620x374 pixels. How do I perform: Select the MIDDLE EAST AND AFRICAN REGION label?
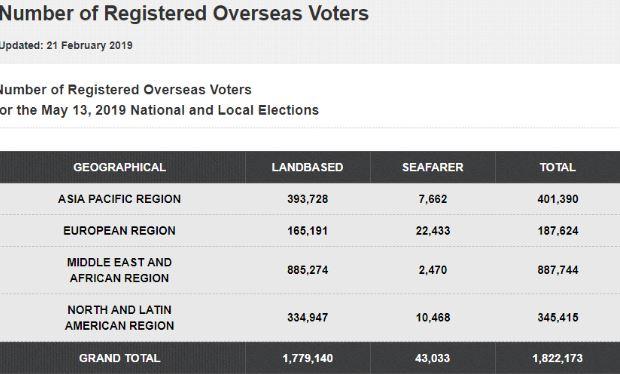pos(119,270)
